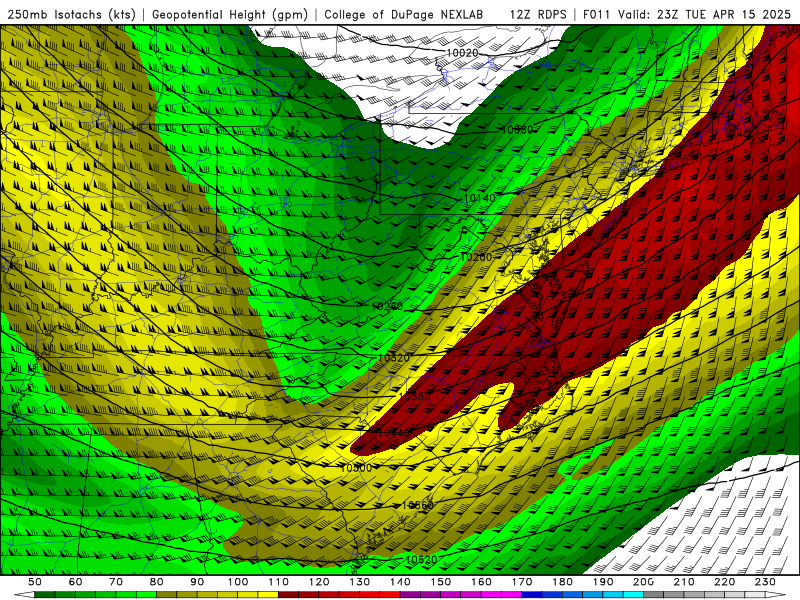Click the 10500 height contour label
800x600 pixels.
click(356, 468)
